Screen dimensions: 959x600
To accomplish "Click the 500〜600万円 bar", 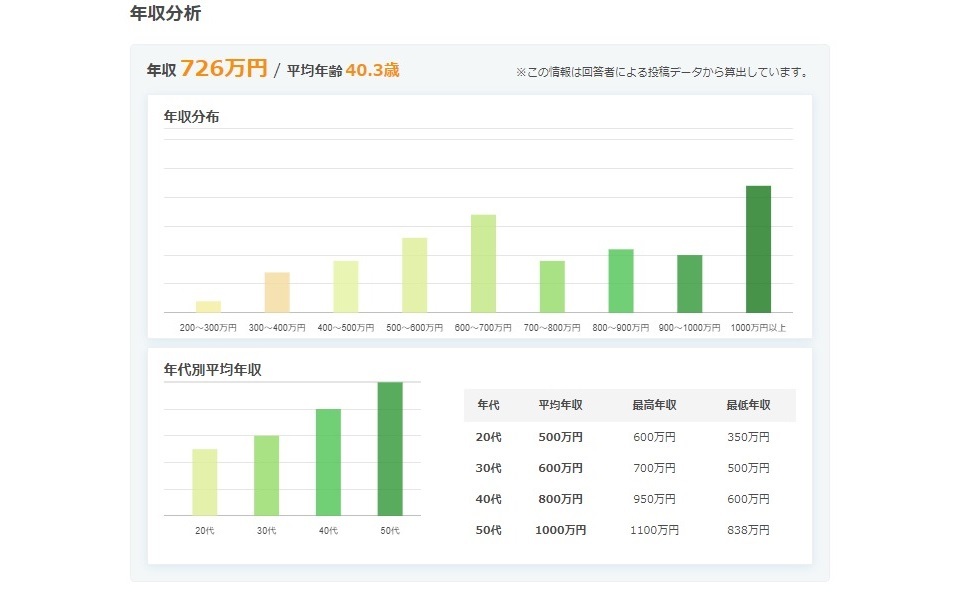I will pyautogui.click(x=414, y=275).
